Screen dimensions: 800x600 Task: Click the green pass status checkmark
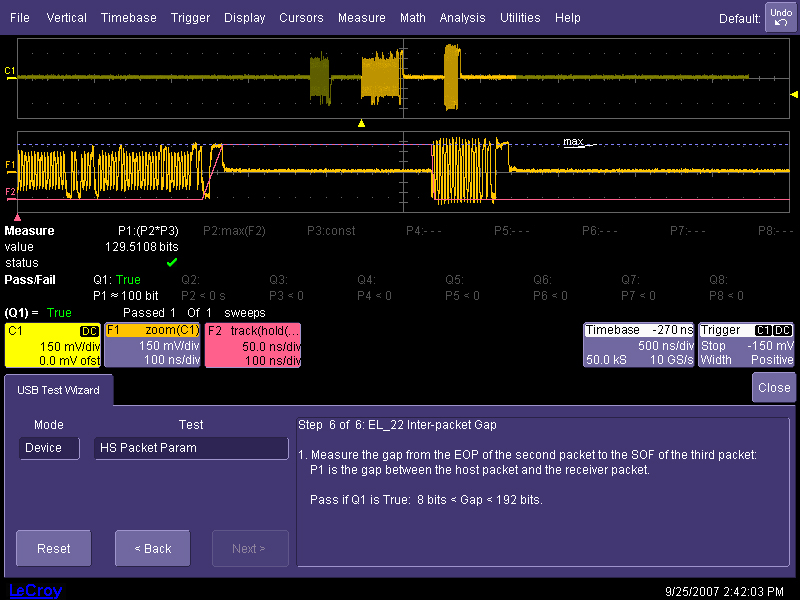(x=172, y=262)
